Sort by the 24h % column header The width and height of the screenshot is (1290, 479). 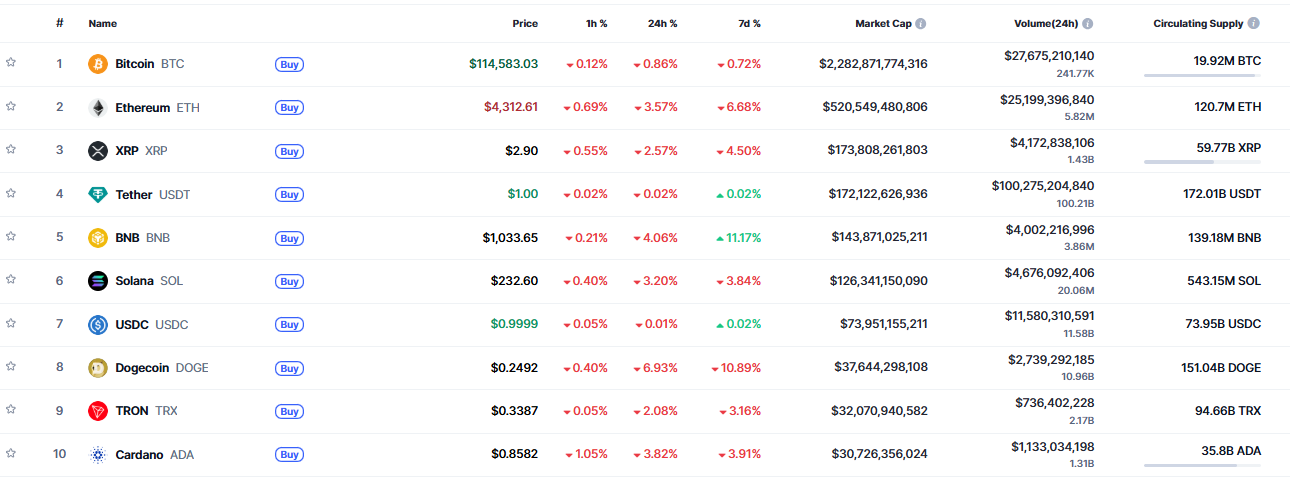click(662, 24)
